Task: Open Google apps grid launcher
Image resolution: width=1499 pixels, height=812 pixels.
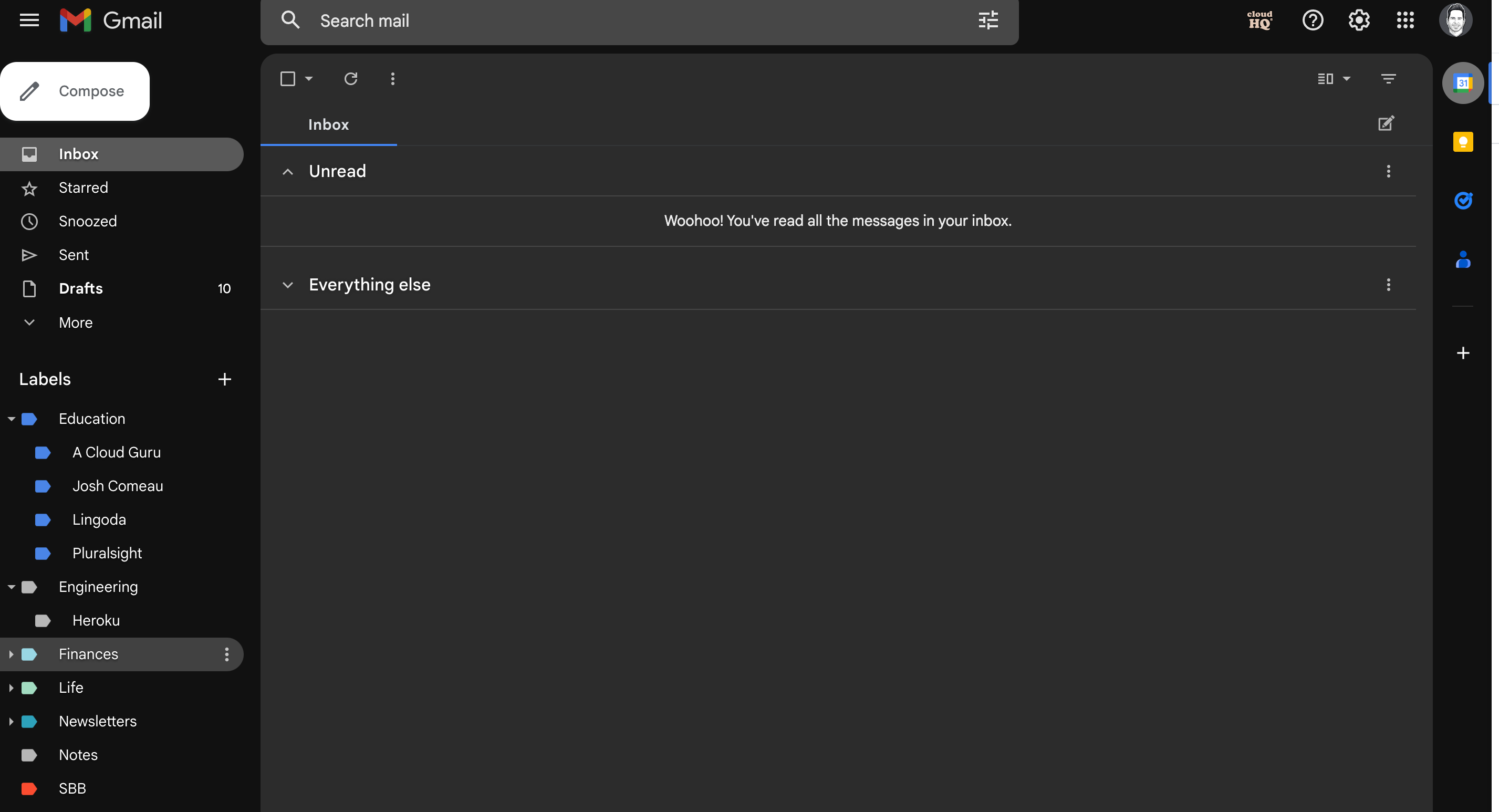Action: click(x=1405, y=20)
